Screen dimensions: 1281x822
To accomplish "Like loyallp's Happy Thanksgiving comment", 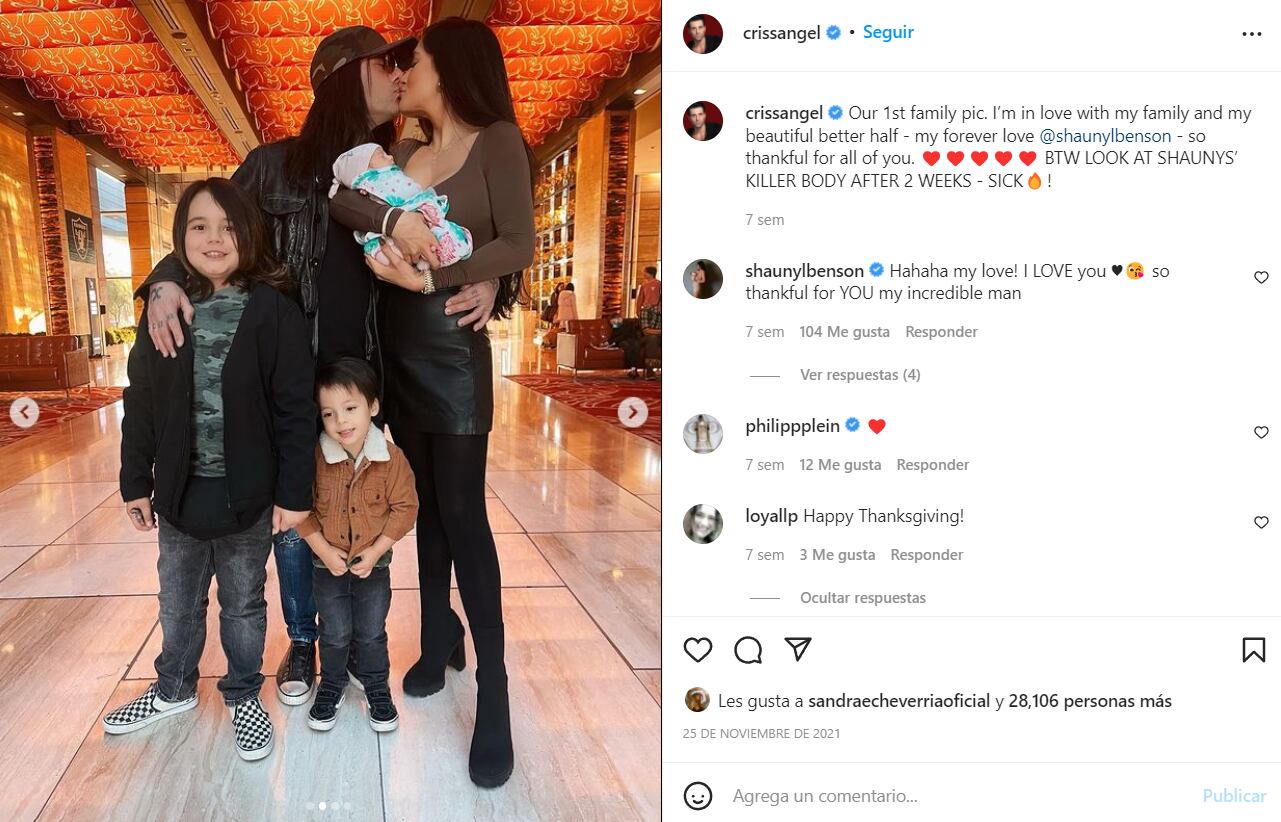I will [1261, 523].
